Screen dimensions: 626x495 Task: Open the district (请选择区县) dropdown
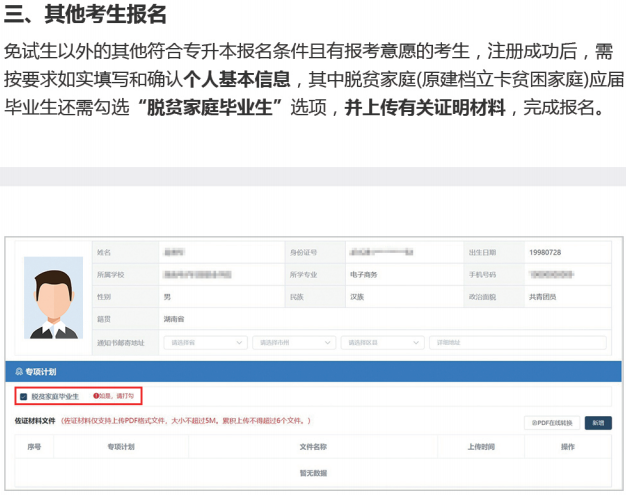(382, 342)
